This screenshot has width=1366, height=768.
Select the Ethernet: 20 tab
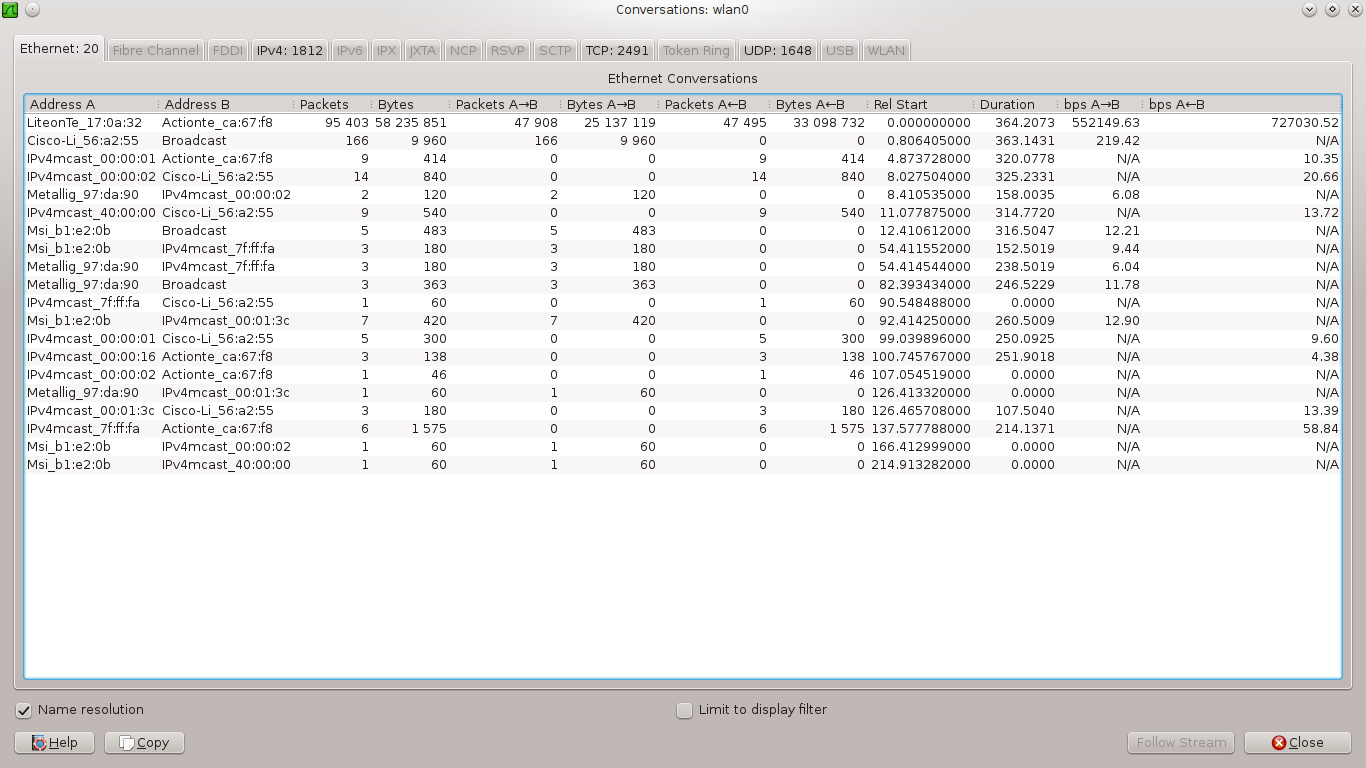[59, 49]
